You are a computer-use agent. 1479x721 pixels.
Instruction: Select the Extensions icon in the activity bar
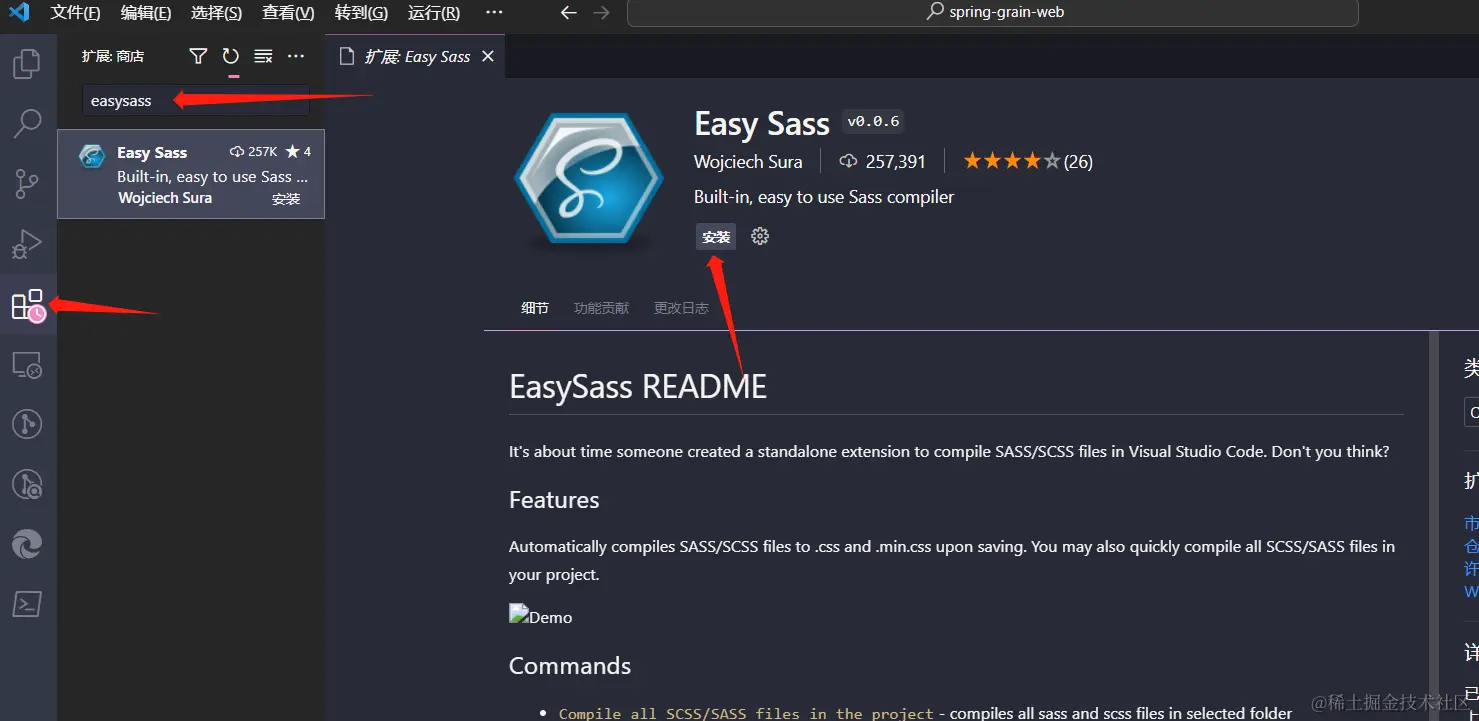point(28,305)
